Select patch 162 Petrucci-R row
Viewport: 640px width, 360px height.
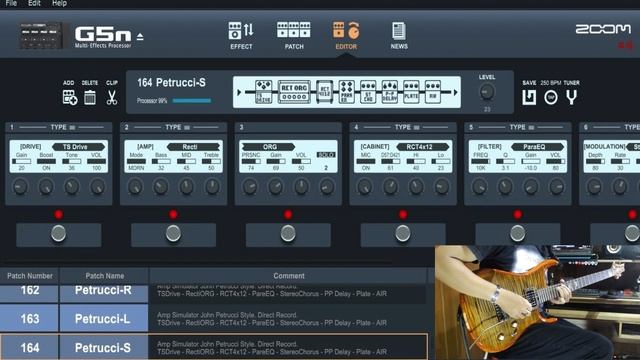click(x=213, y=293)
